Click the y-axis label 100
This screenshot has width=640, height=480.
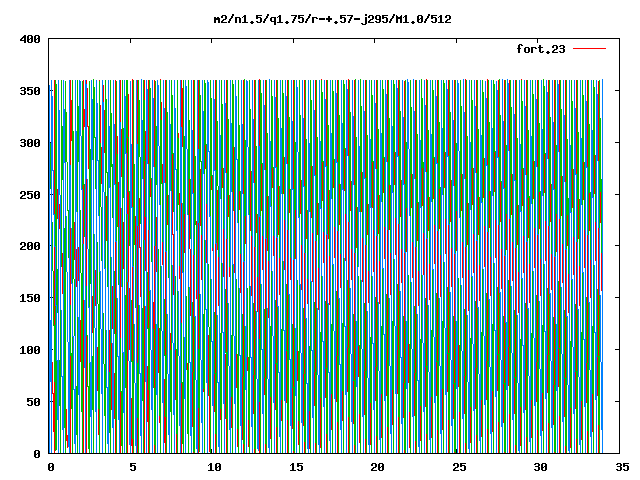pos(30,350)
